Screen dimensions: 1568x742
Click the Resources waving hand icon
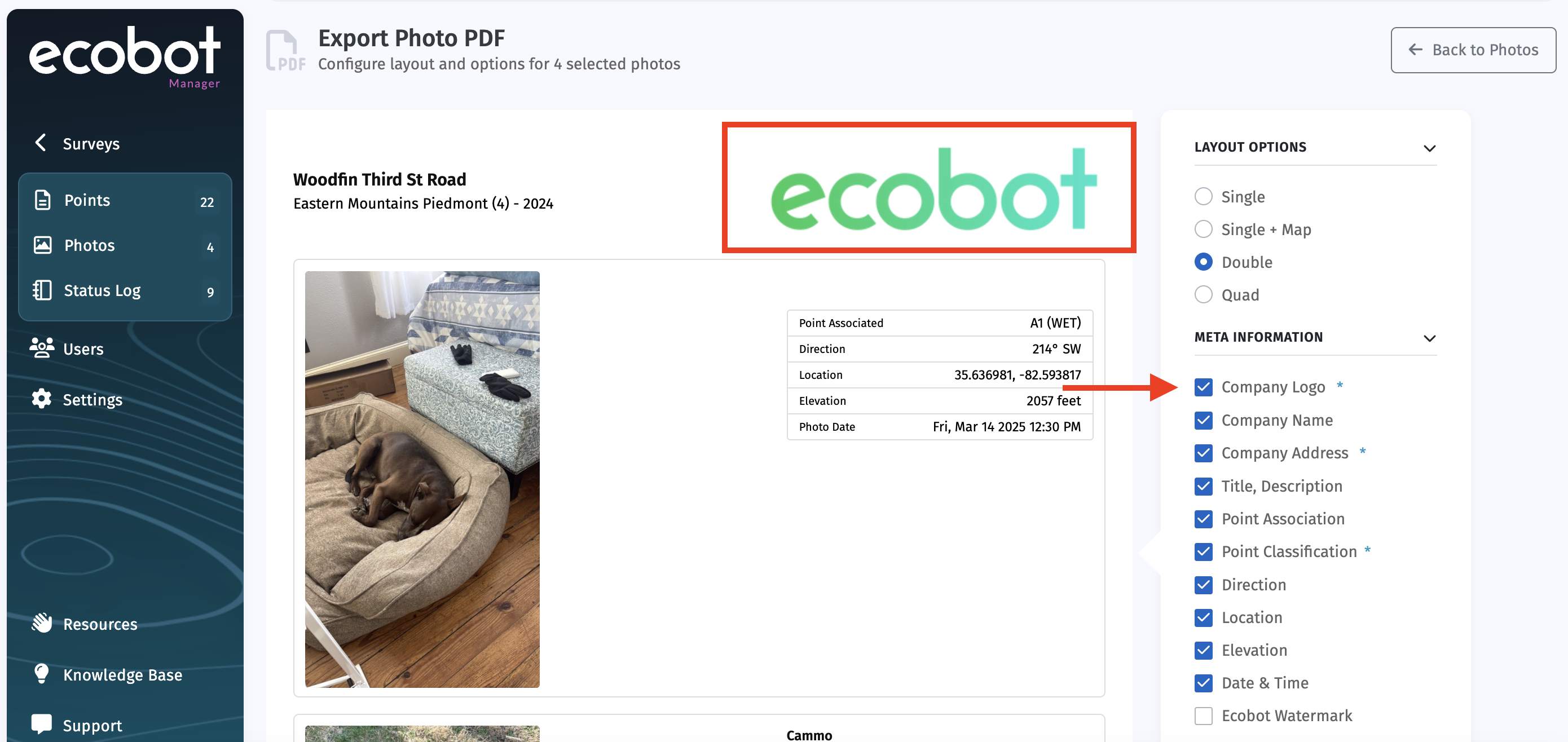(41, 623)
